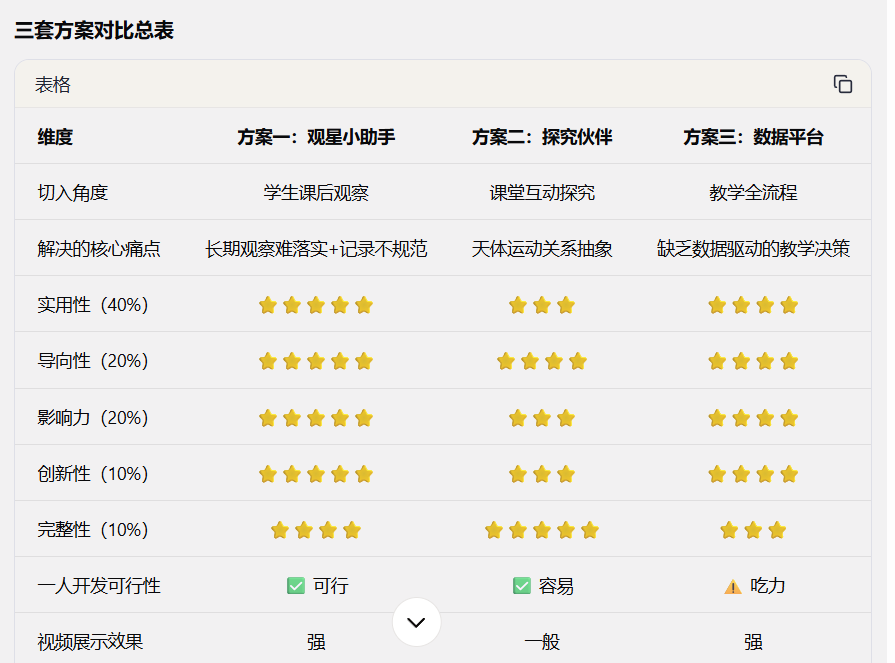Click the 创新性（10%） row label

pyautogui.click(x=93, y=474)
